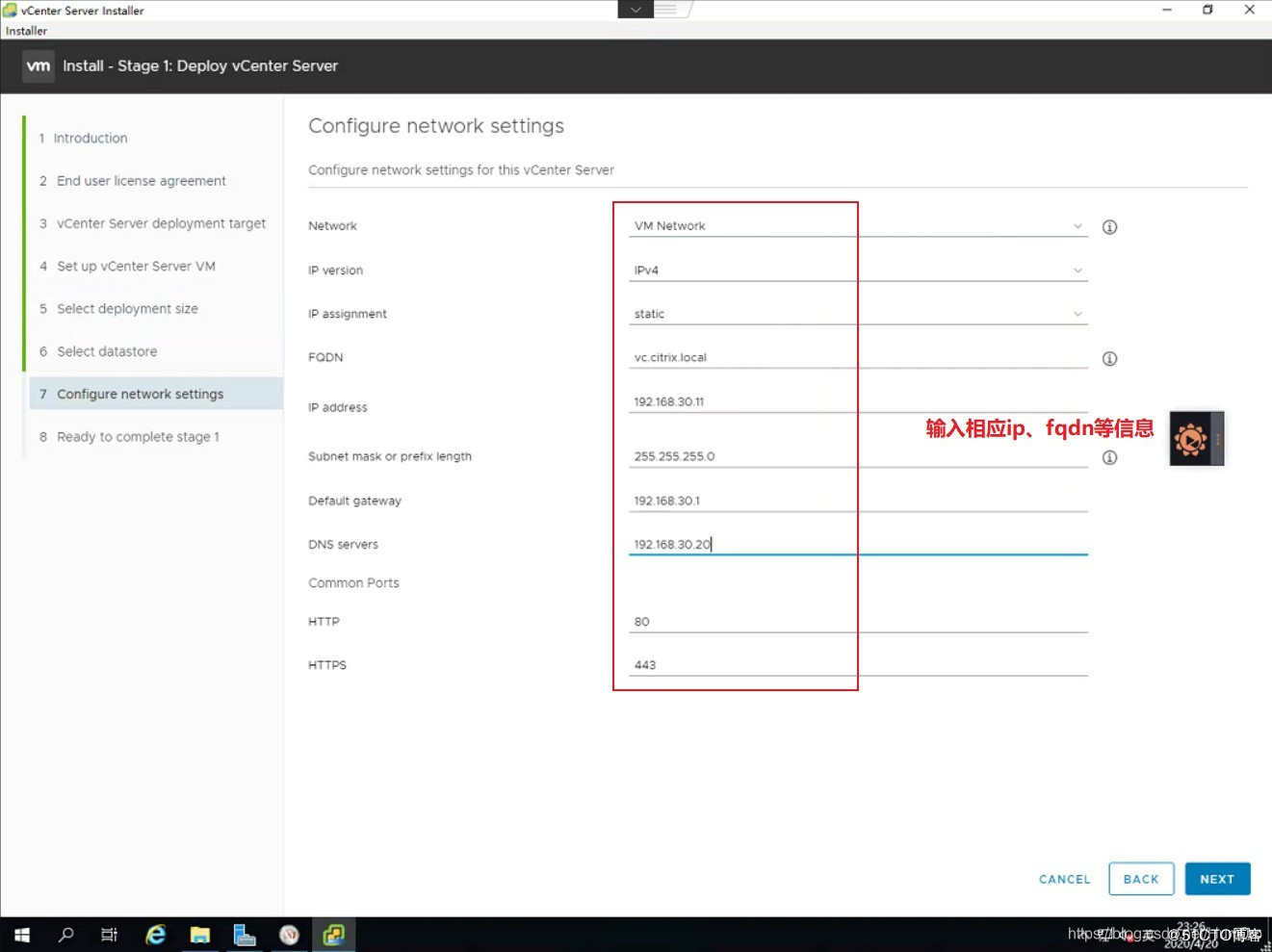Image resolution: width=1272 pixels, height=952 pixels.
Task: Expand the Network dropdown
Action: coord(1077,226)
